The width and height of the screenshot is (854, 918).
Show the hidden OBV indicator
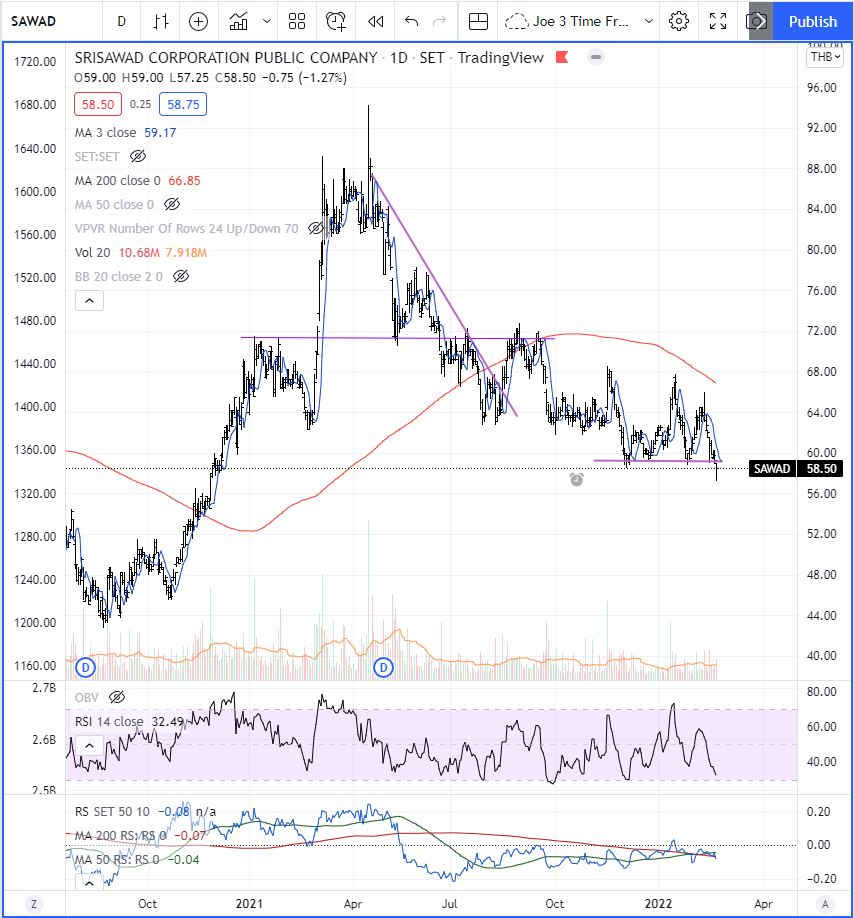117,697
